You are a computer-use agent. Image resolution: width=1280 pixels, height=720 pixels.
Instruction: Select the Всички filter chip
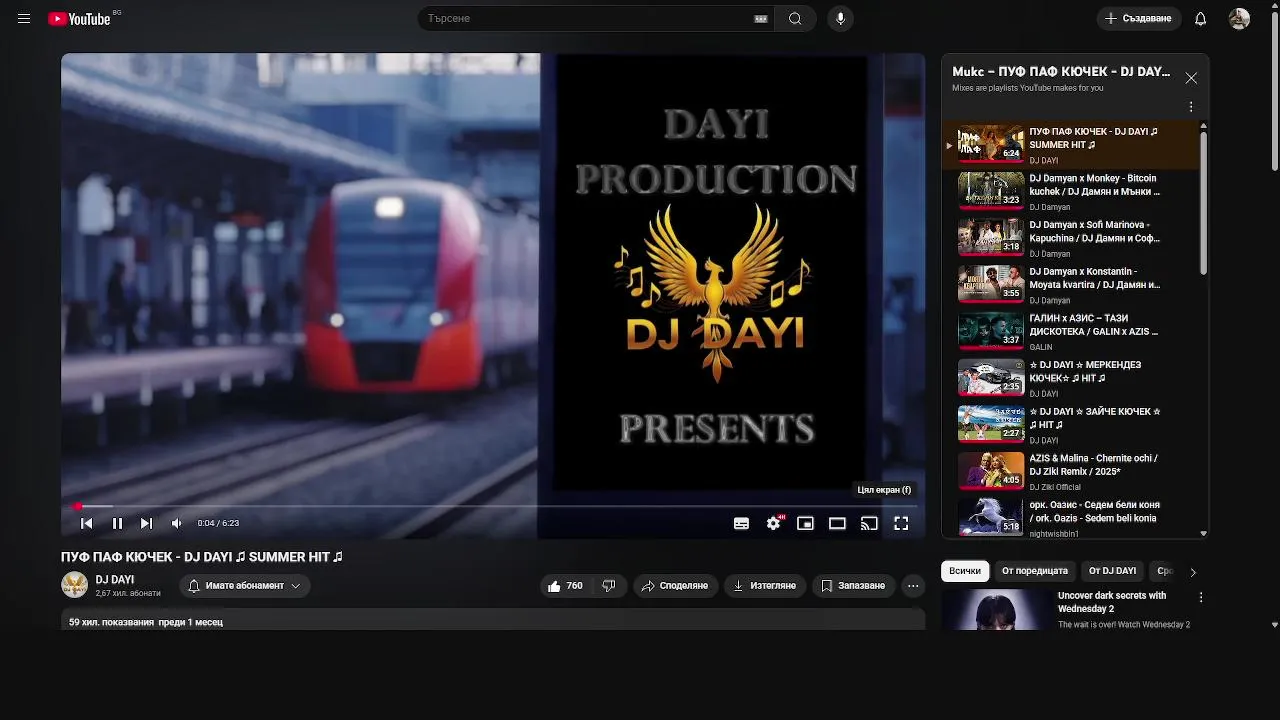coord(965,571)
